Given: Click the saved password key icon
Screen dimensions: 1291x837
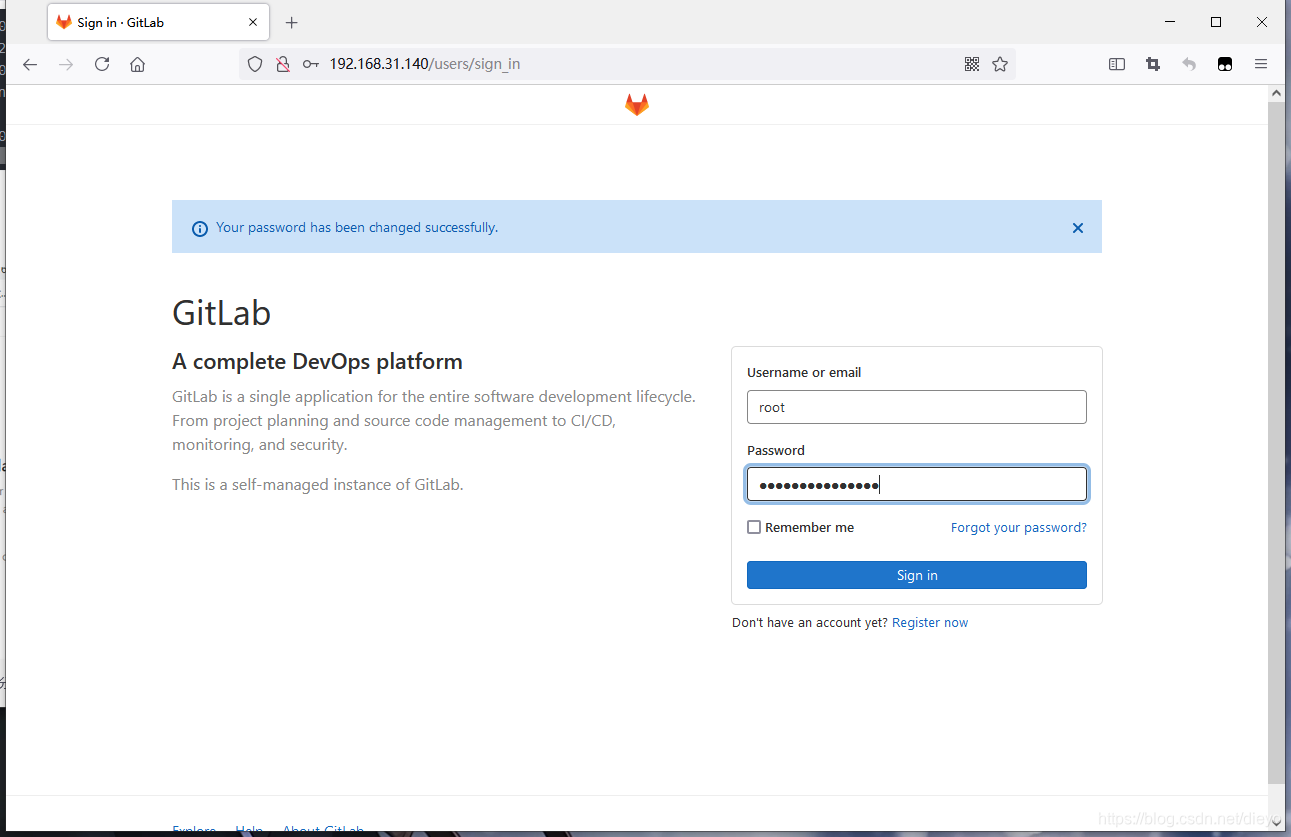Looking at the screenshot, I should [311, 64].
